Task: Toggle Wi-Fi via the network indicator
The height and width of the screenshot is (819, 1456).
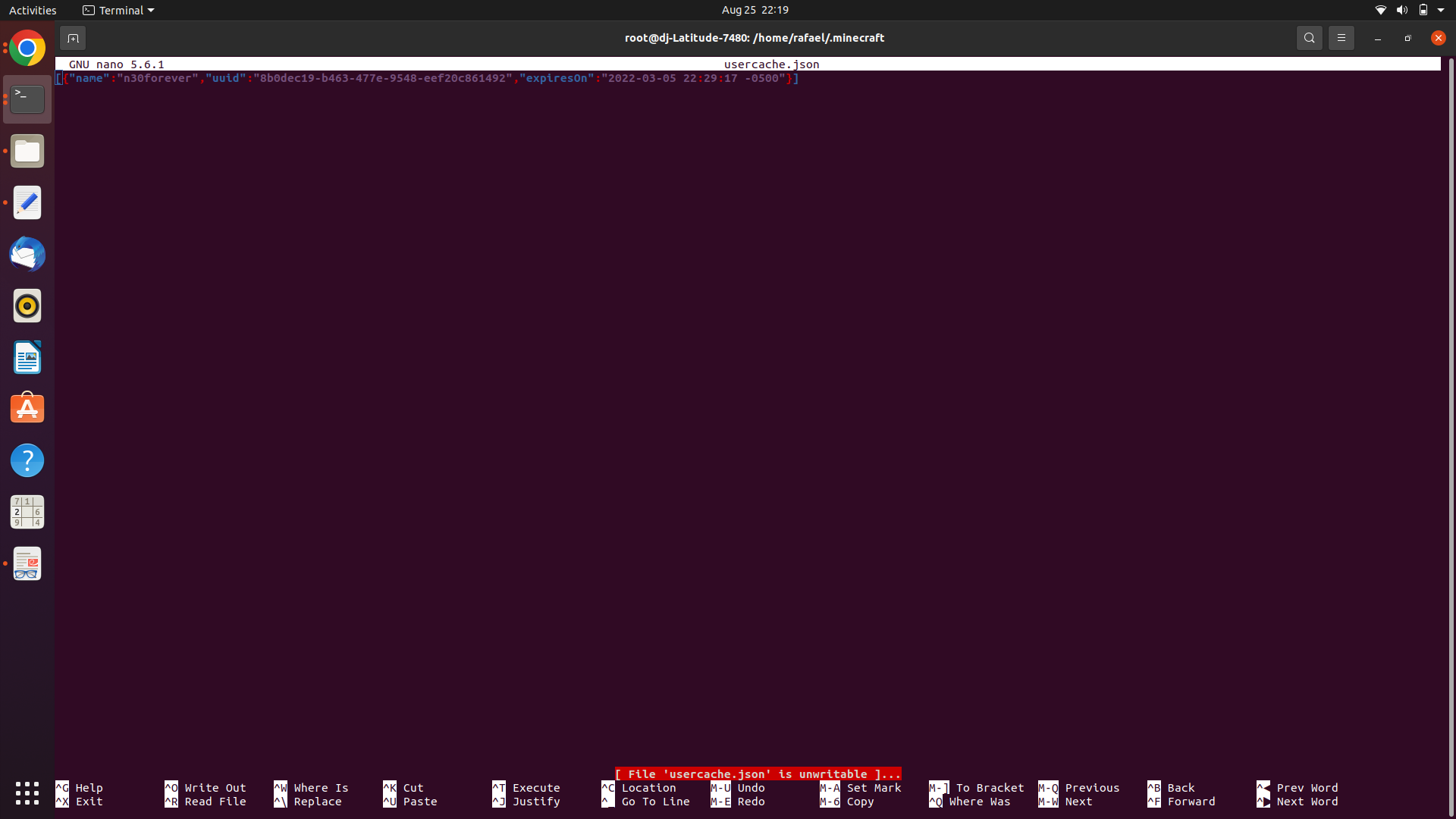Action: pos(1379,10)
